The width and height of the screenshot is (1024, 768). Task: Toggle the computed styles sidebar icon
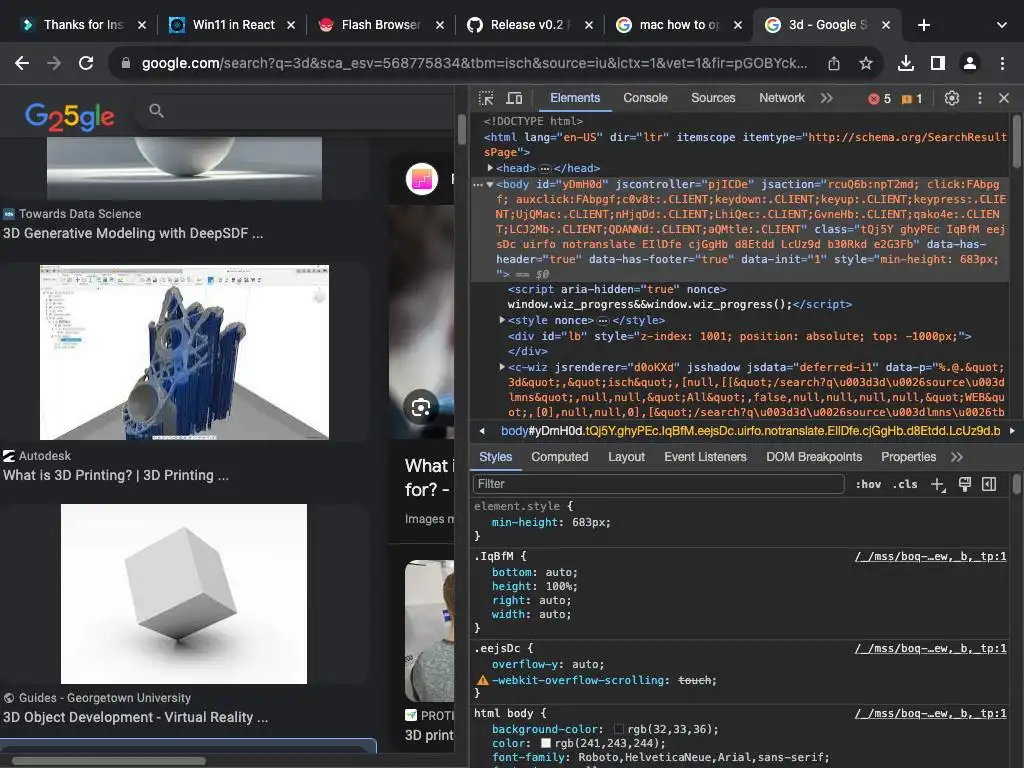(x=989, y=484)
